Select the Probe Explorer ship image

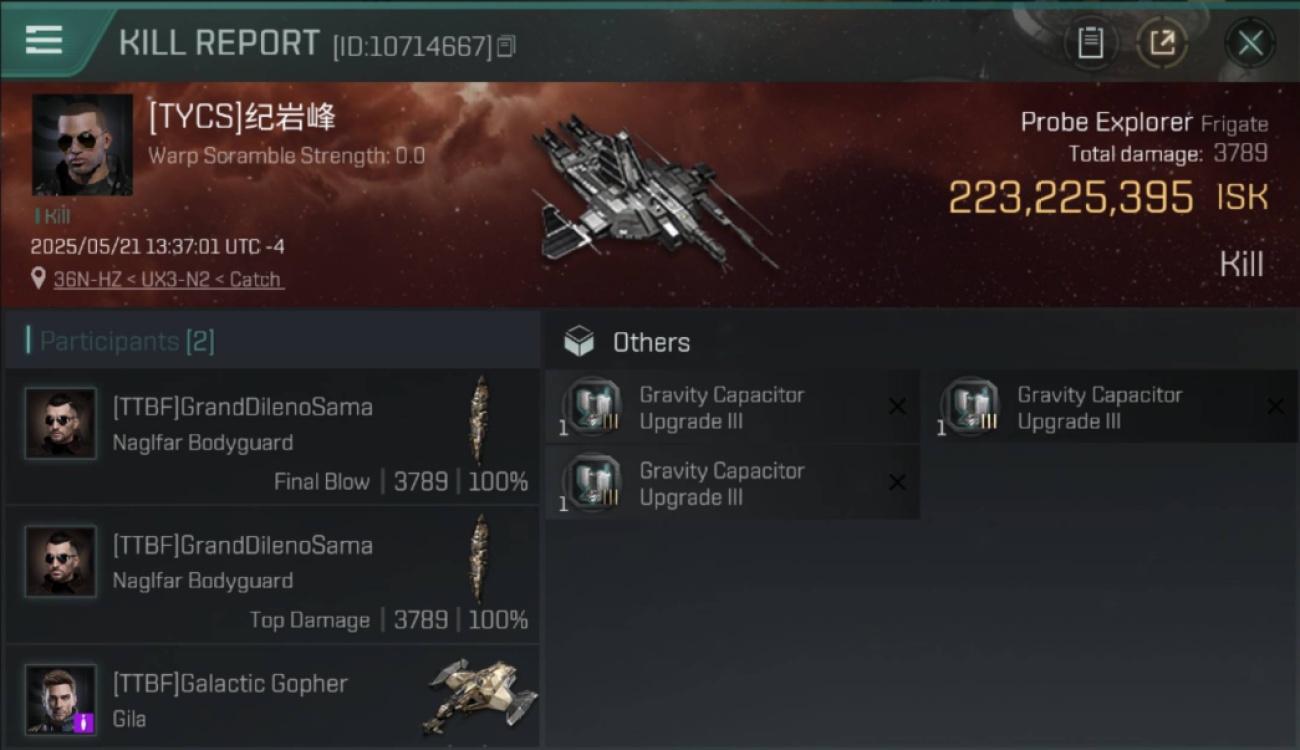(x=650, y=192)
